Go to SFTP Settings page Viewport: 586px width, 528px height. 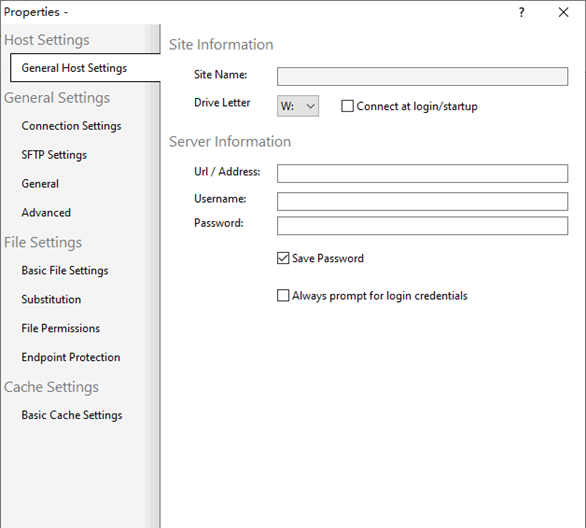click(54, 155)
